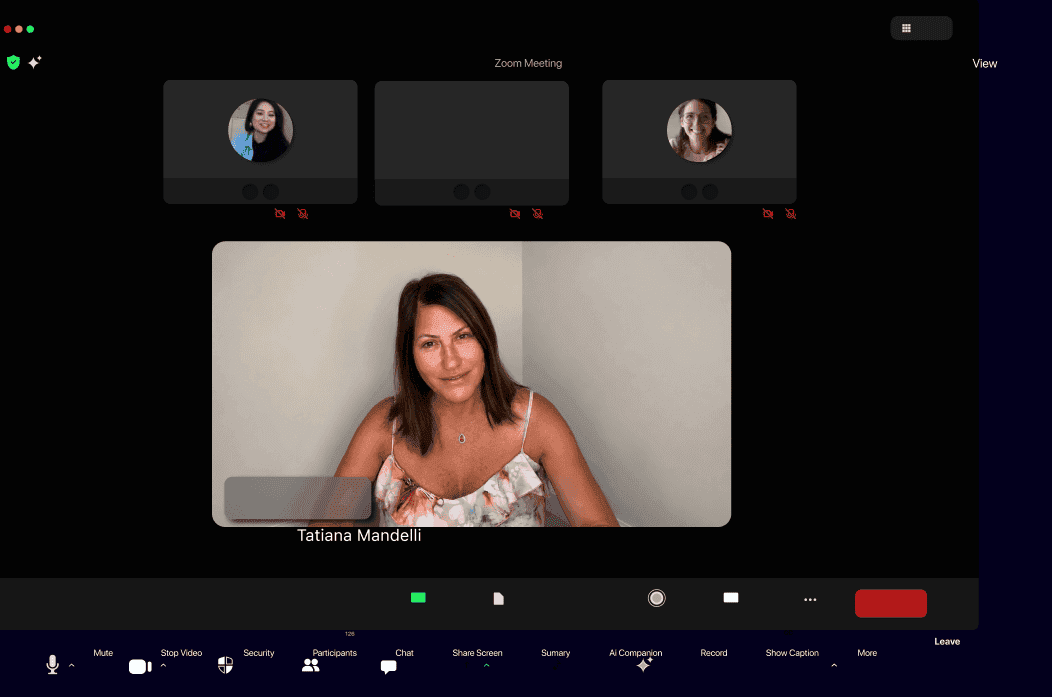
Task: Click the Stop Video camera icon
Action: 140,667
